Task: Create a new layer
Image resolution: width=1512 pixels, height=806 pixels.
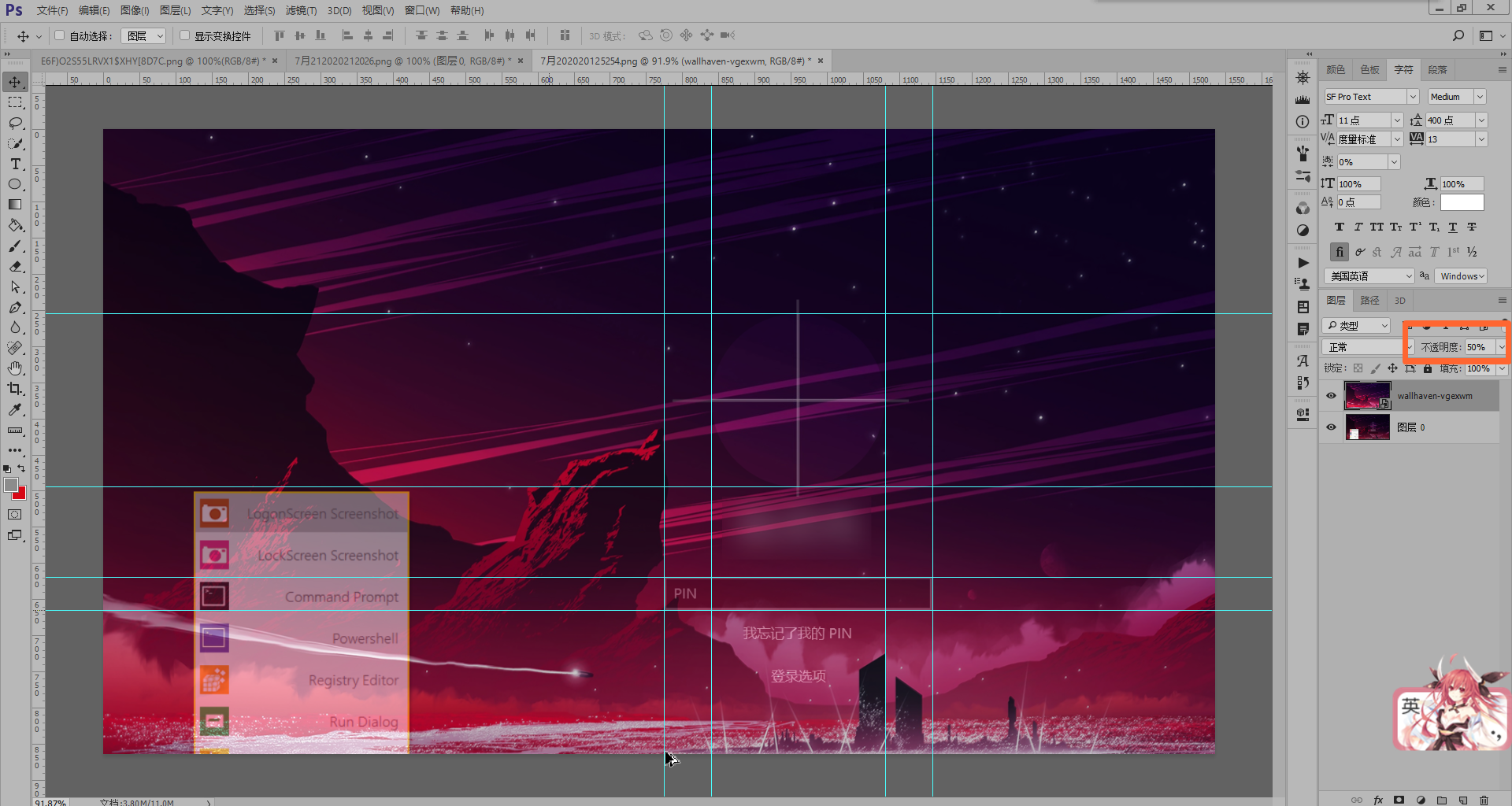Action: pos(1462,800)
